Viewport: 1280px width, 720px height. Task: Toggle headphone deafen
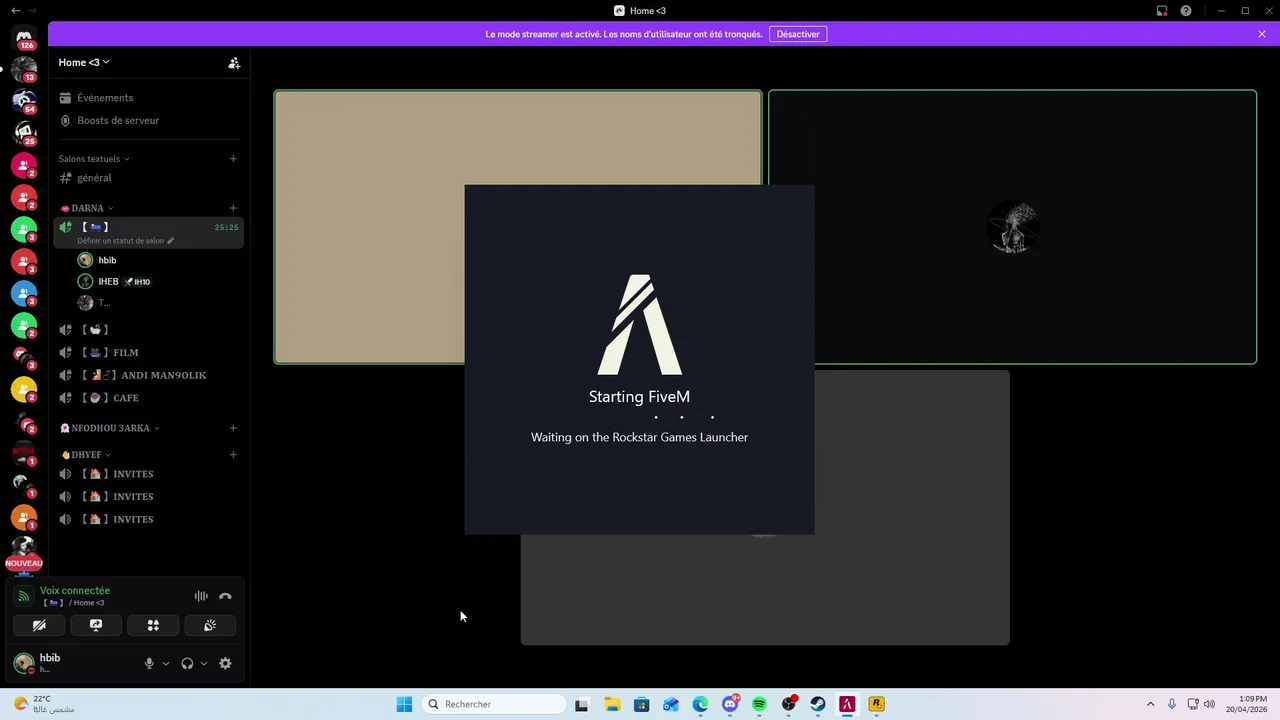pos(187,663)
